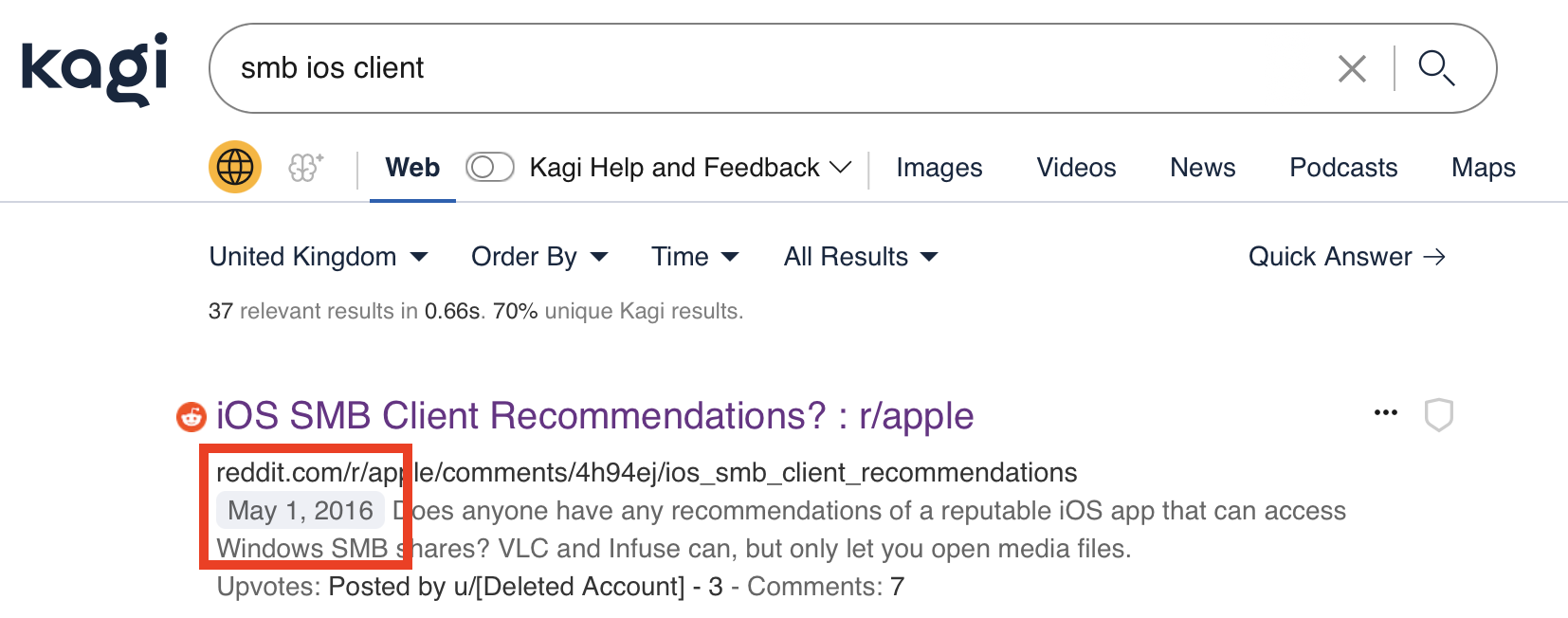Select the orange globe web search icon

235,167
